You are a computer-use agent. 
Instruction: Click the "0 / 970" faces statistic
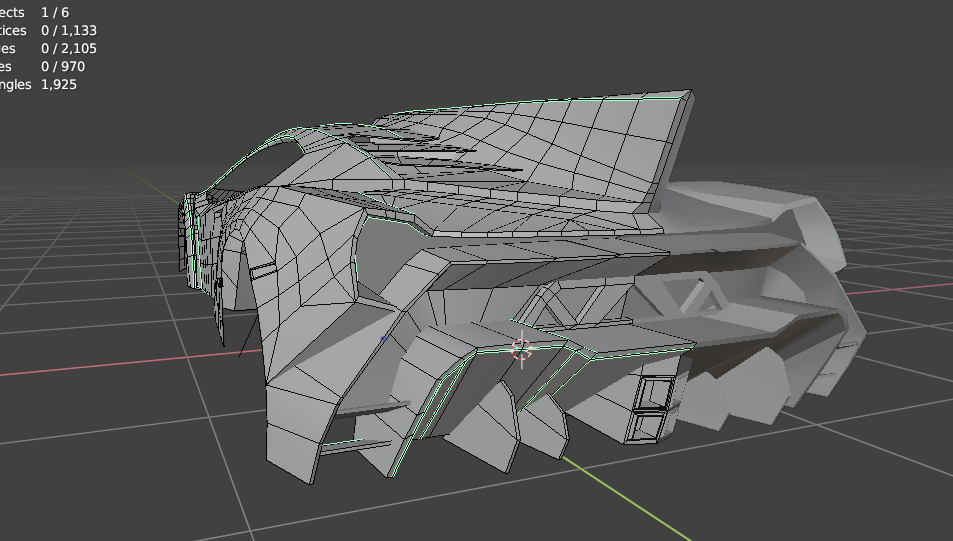pos(63,66)
